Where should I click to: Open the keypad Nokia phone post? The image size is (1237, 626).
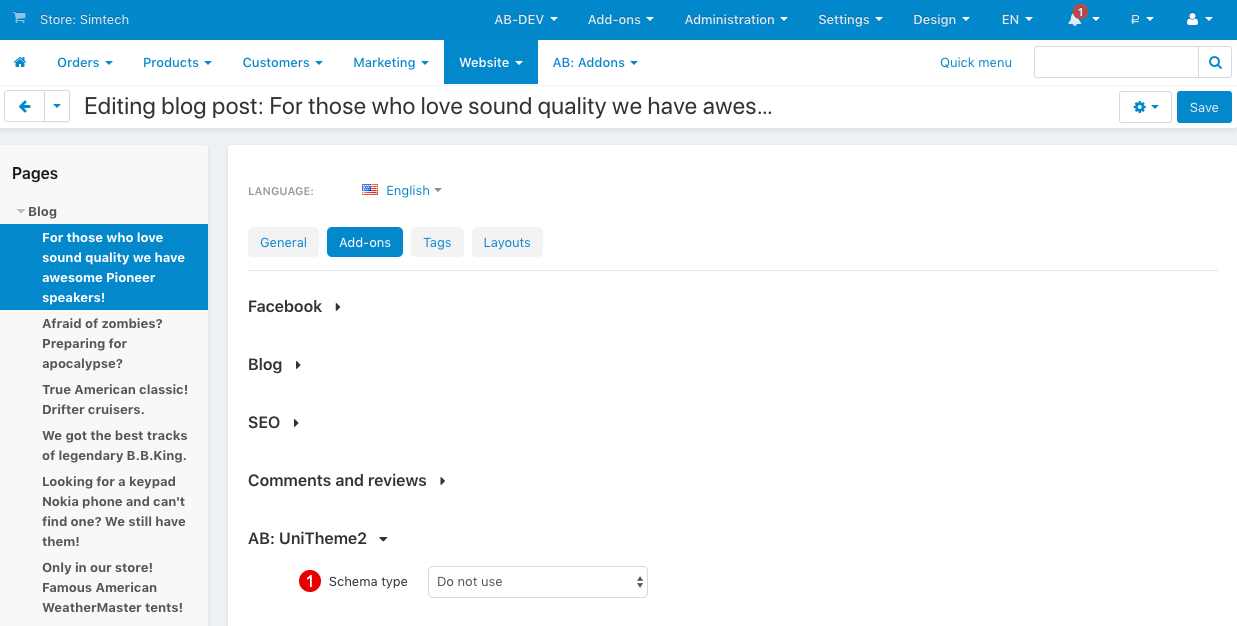point(113,511)
